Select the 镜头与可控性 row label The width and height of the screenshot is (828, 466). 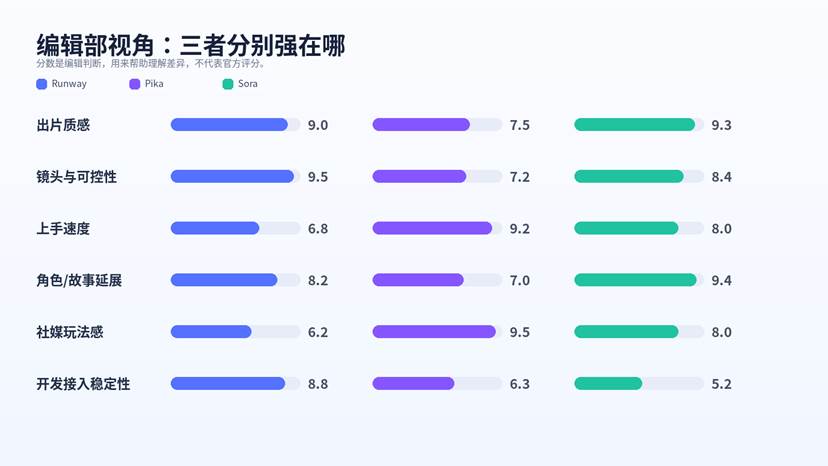(76, 177)
